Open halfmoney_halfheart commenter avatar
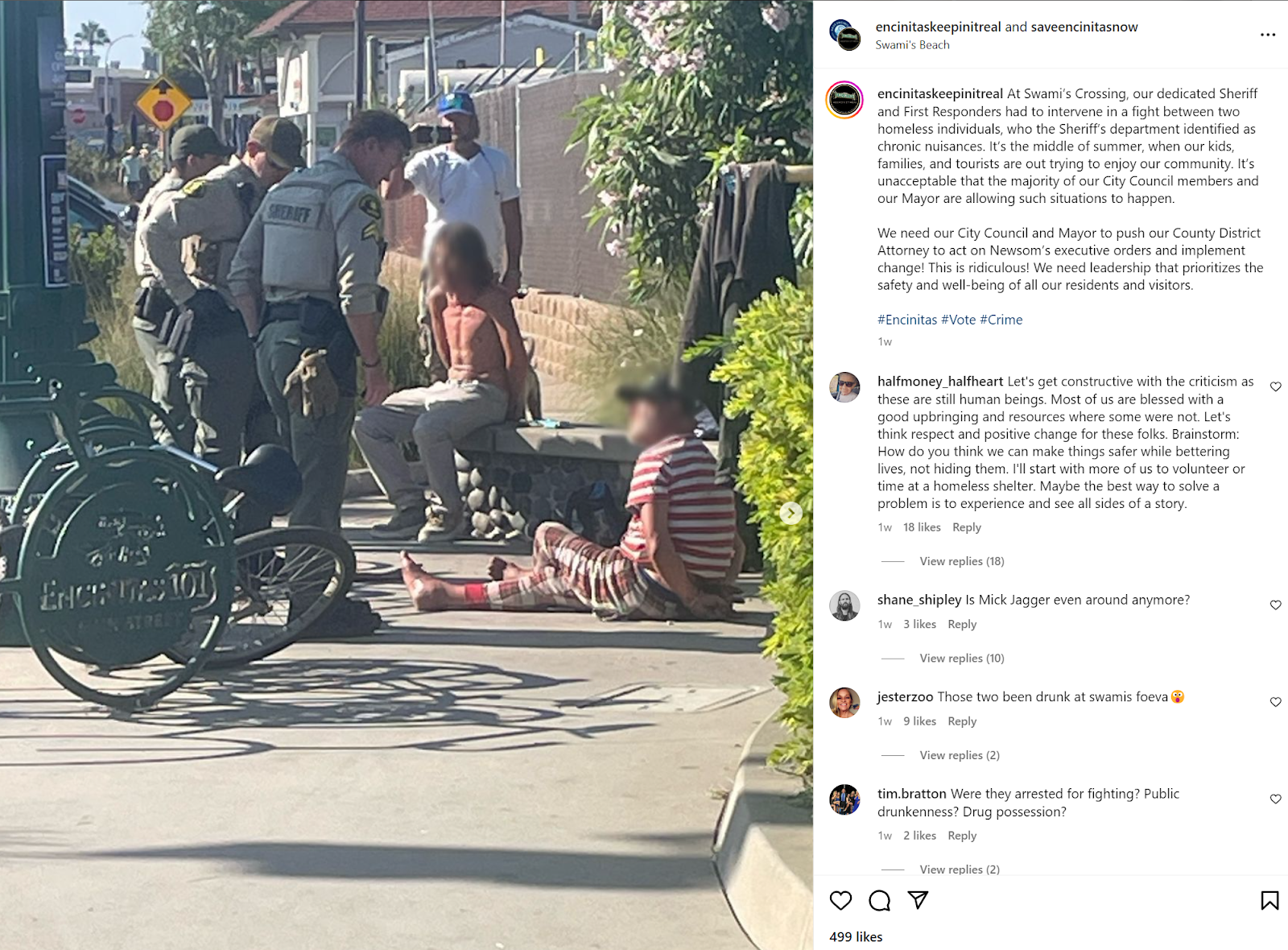This screenshot has width=1288, height=950. coord(844,387)
